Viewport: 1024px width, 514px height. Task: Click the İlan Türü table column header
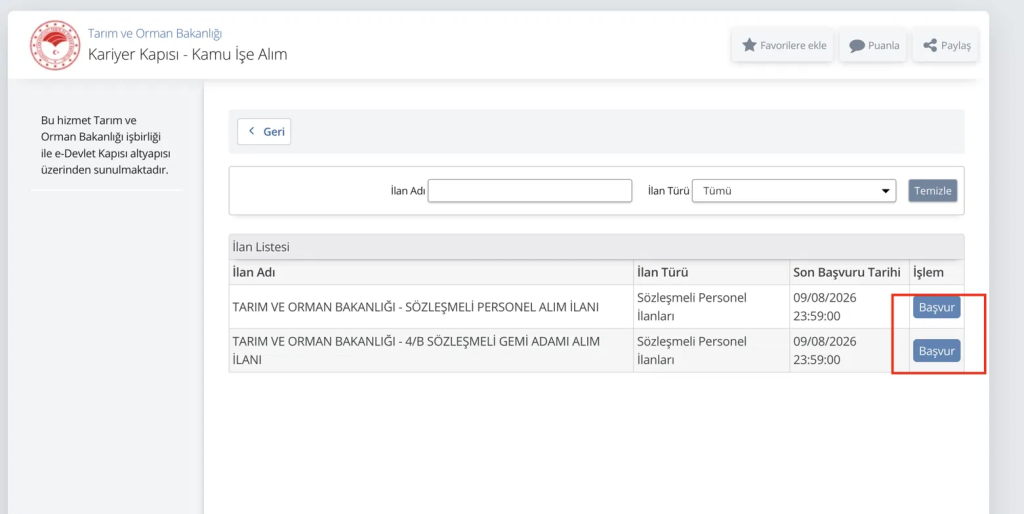pyautogui.click(x=662, y=272)
